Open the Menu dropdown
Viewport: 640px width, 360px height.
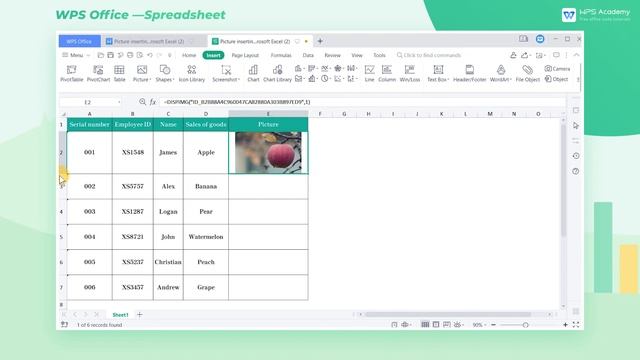tap(76, 55)
